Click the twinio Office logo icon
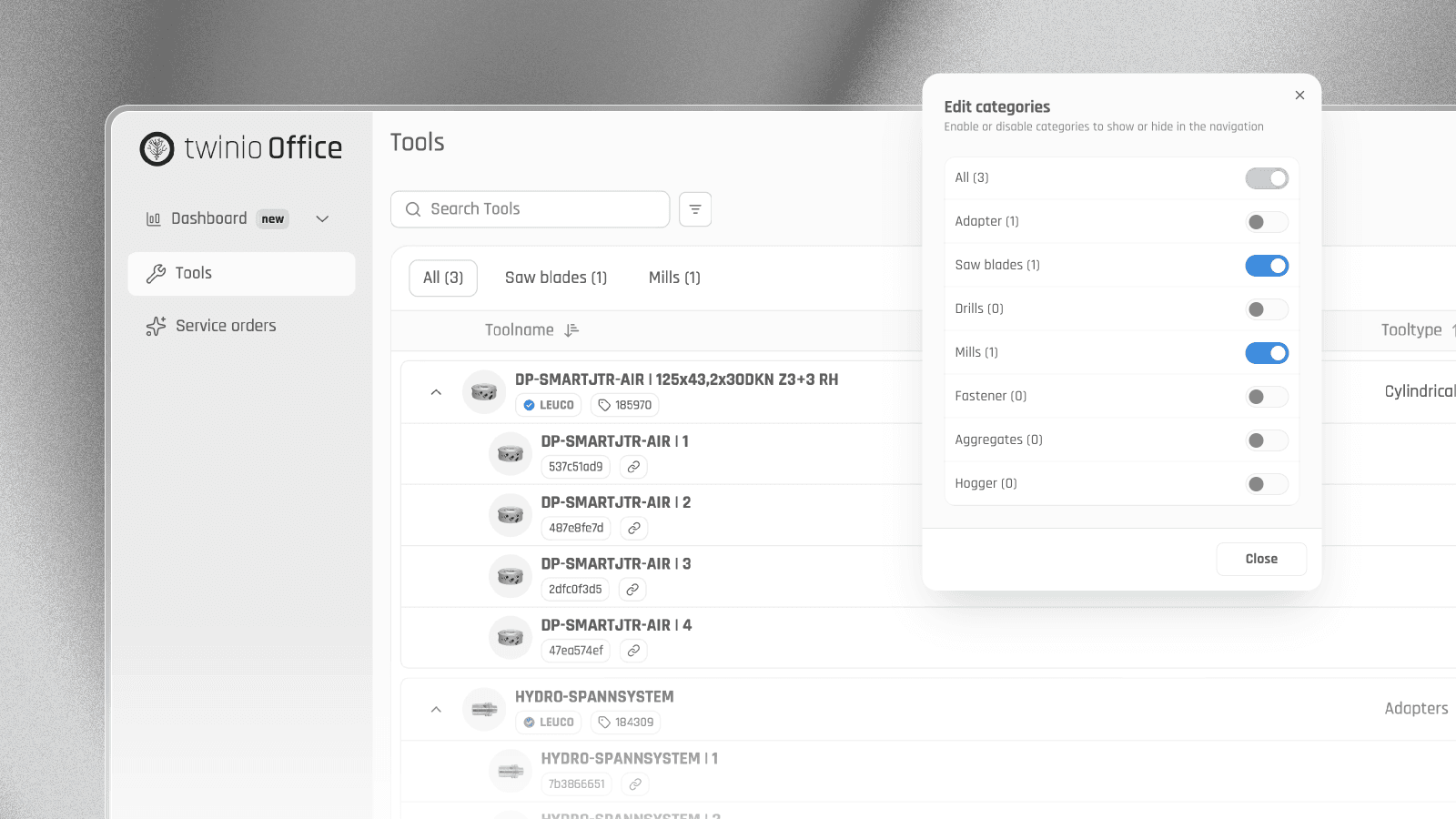 coord(157,148)
